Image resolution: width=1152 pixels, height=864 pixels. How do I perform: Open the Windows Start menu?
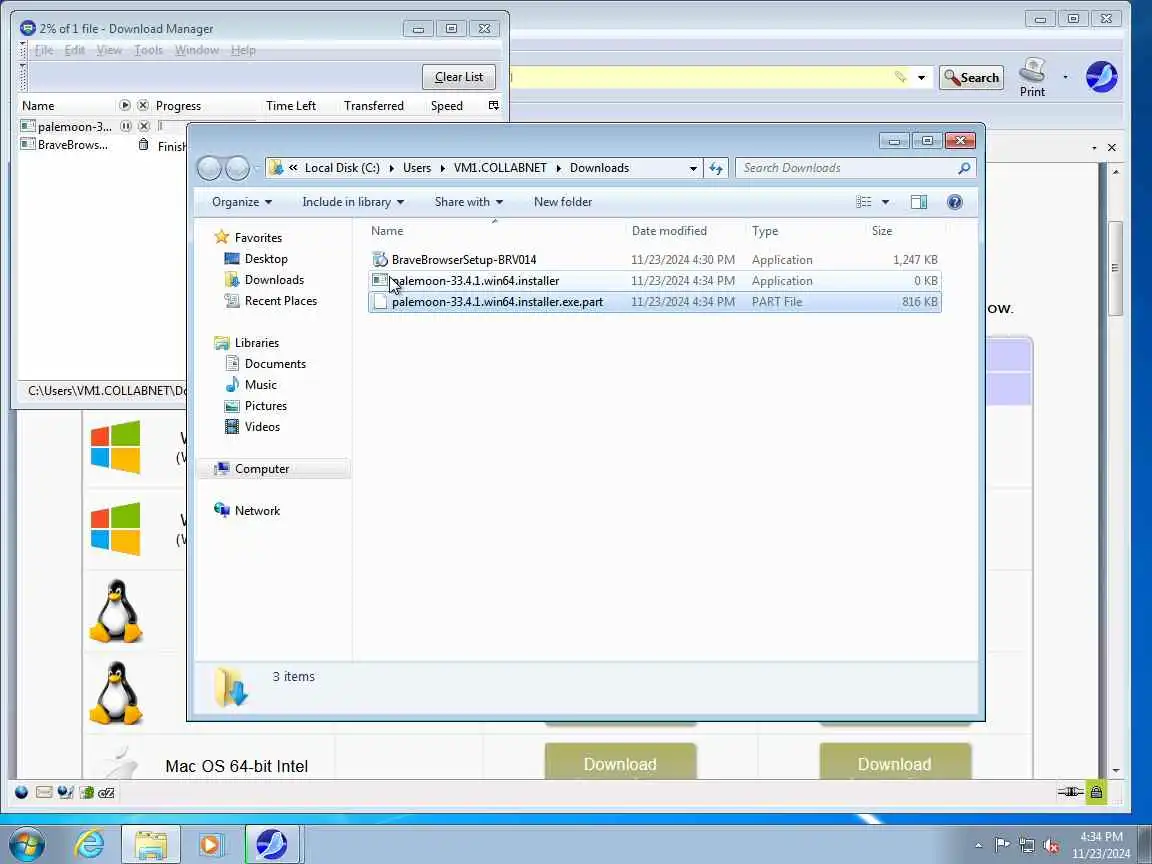pyautogui.click(x=27, y=844)
